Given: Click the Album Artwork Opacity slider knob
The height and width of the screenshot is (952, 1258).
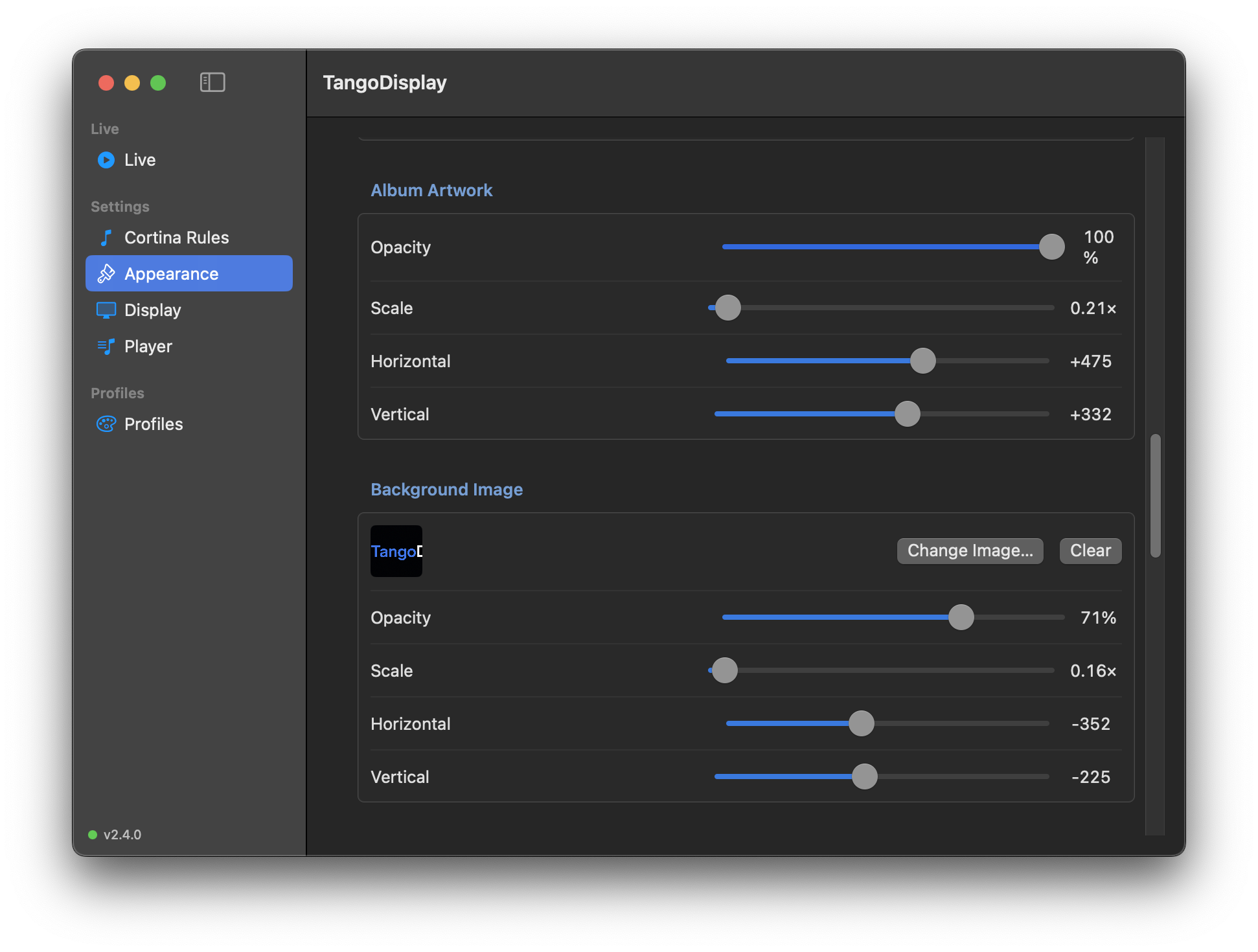Looking at the screenshot, I should coord(1051,247).
